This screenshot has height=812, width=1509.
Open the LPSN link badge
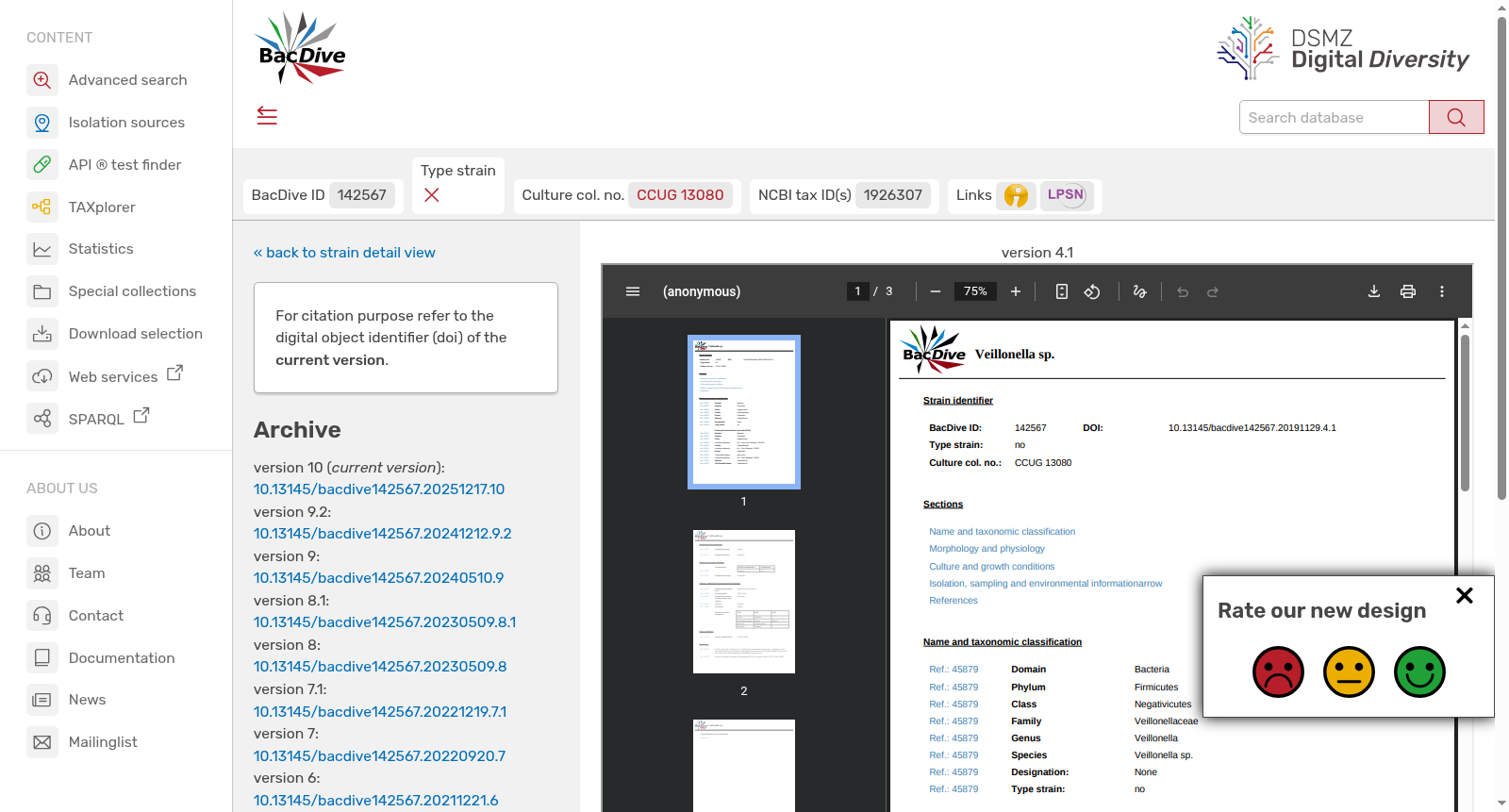[x=1066, y=195]
